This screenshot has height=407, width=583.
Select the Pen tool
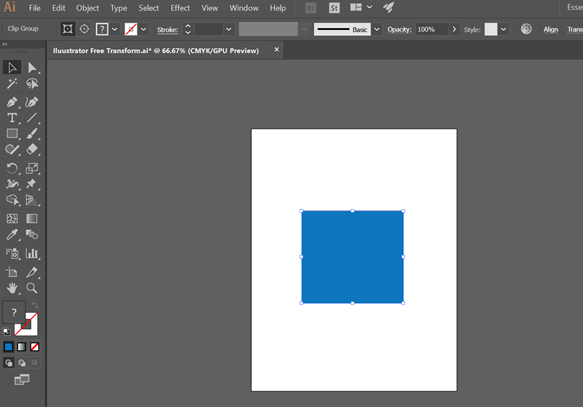(12, 102)
